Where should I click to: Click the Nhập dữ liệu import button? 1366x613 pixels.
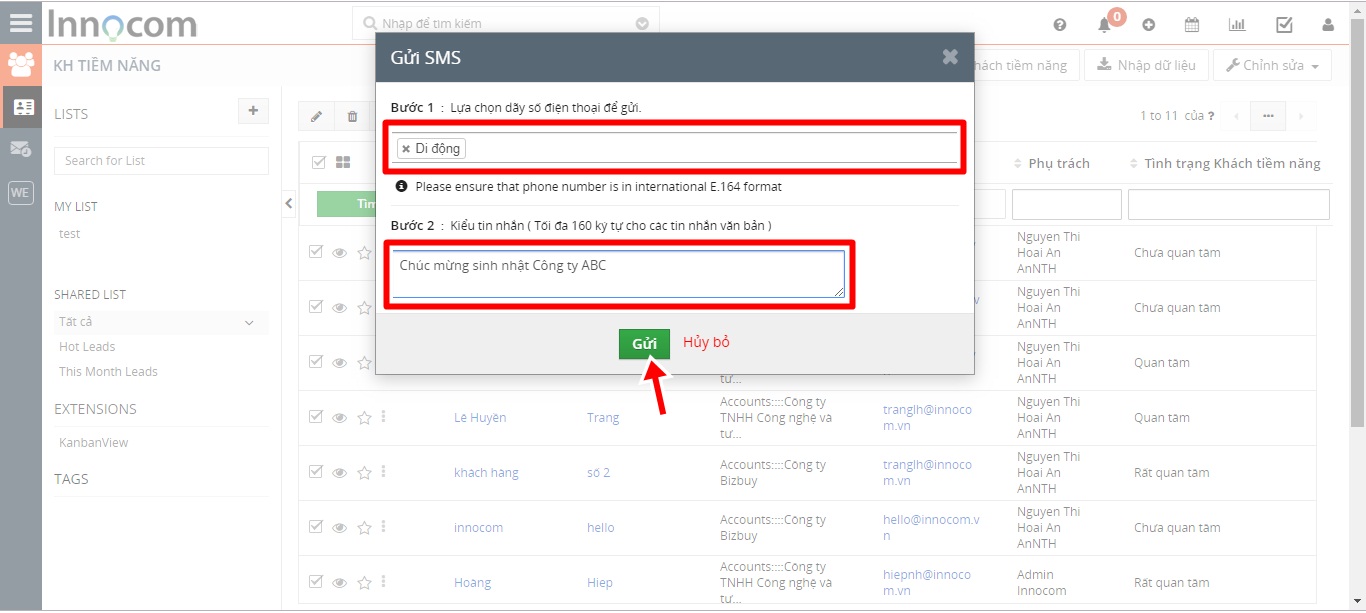(x=1146, y=65)
